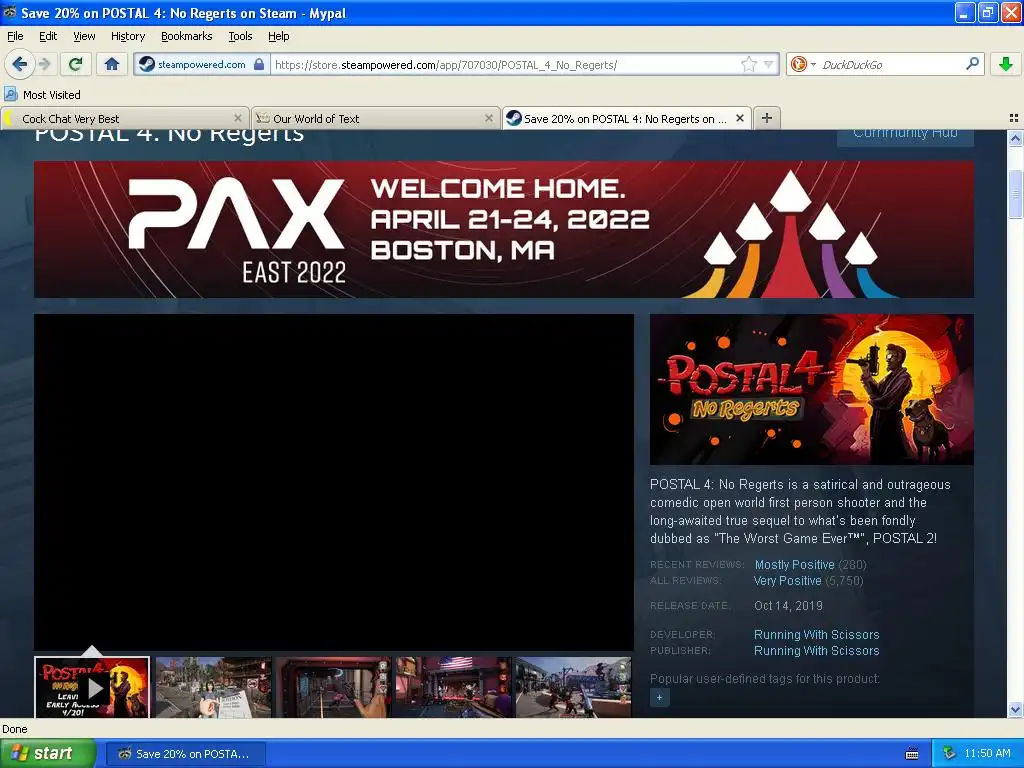Screen dimensions: 1024x768
Task: Bookmark this page with the star icon
Action: [748, 64]
